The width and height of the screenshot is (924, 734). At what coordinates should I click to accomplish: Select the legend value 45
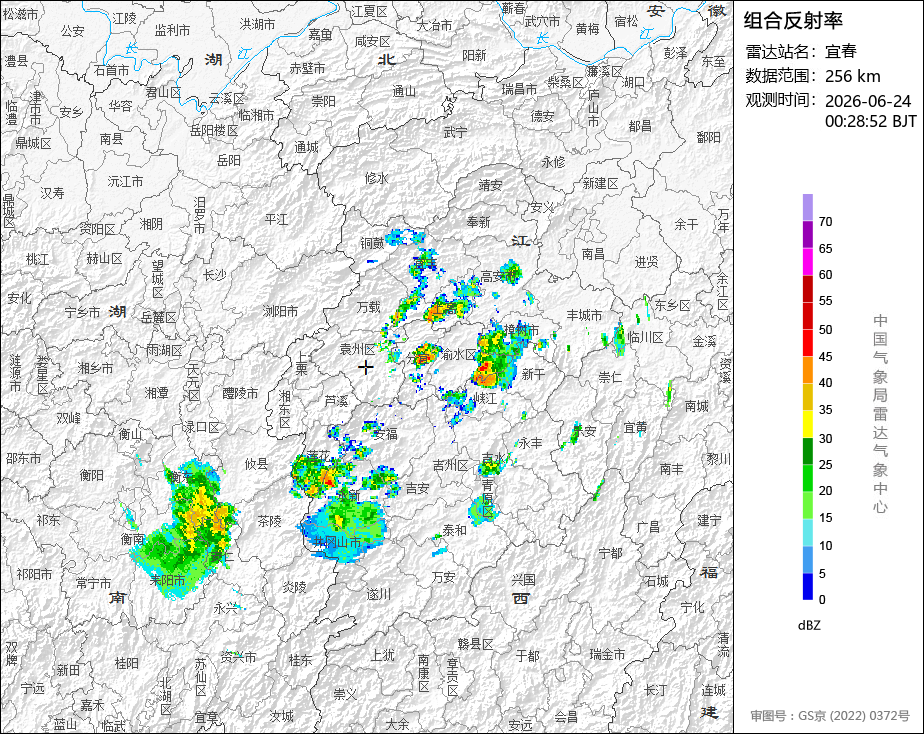click(825, 356)
